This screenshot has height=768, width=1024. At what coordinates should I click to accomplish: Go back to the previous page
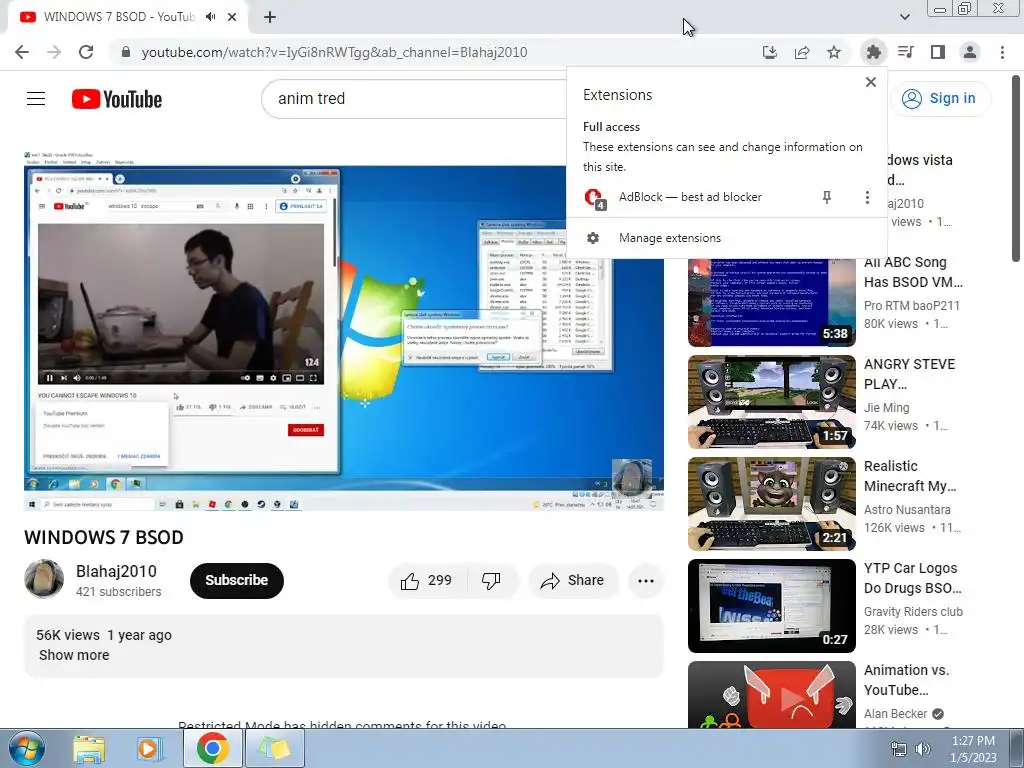click(22, 52)
